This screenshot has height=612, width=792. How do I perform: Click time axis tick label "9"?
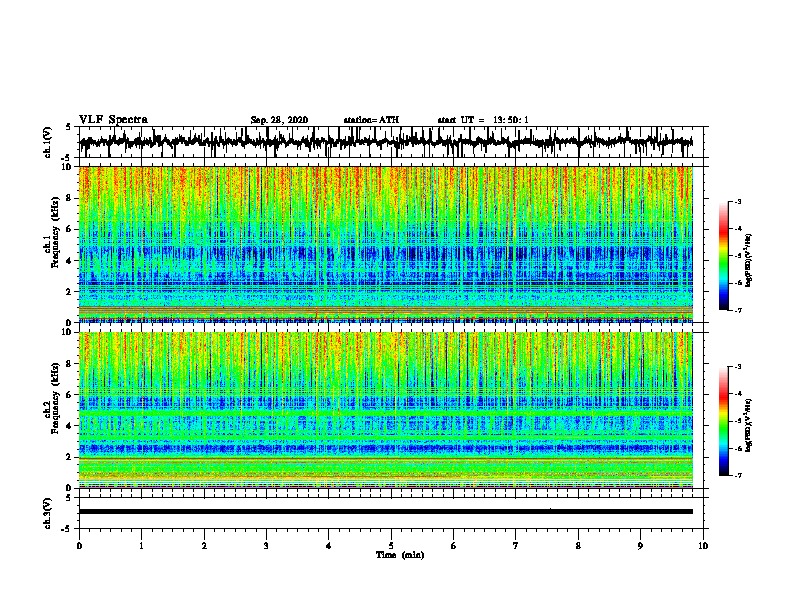[640, 546]
